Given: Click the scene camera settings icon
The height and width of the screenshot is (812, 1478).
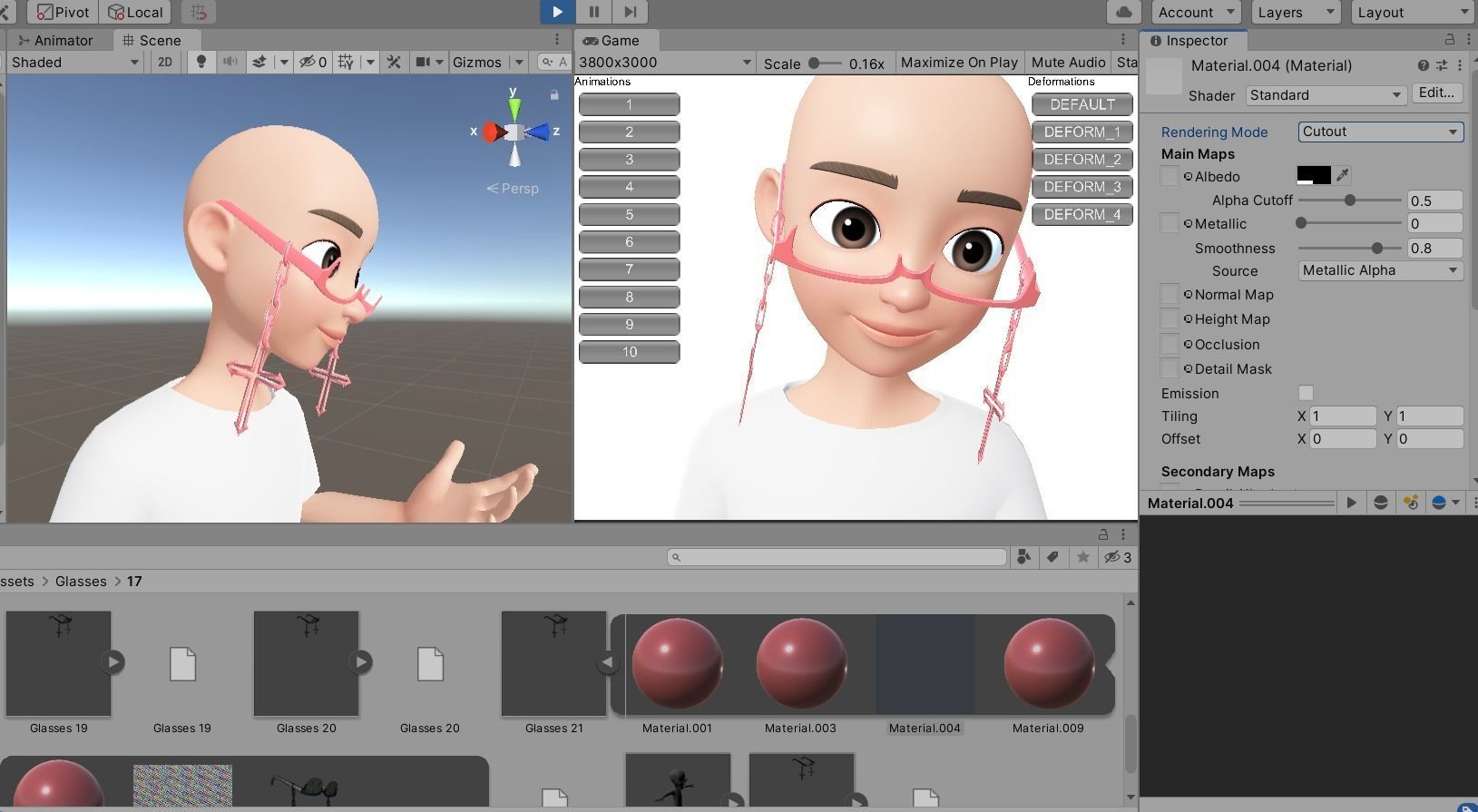Looking at the screenshot, I should pos(423,62).
